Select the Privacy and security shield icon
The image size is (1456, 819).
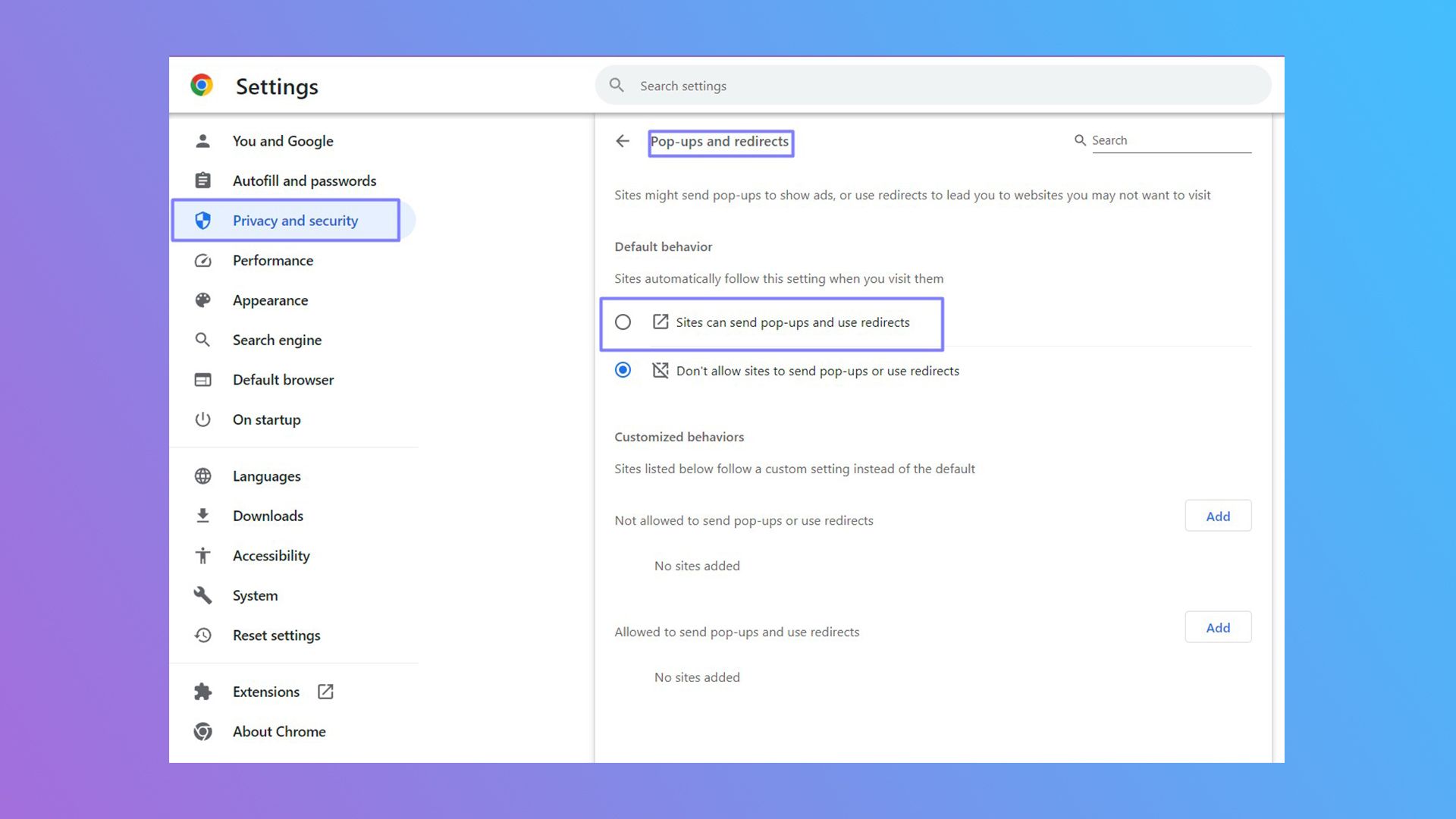tap(202, 220)
